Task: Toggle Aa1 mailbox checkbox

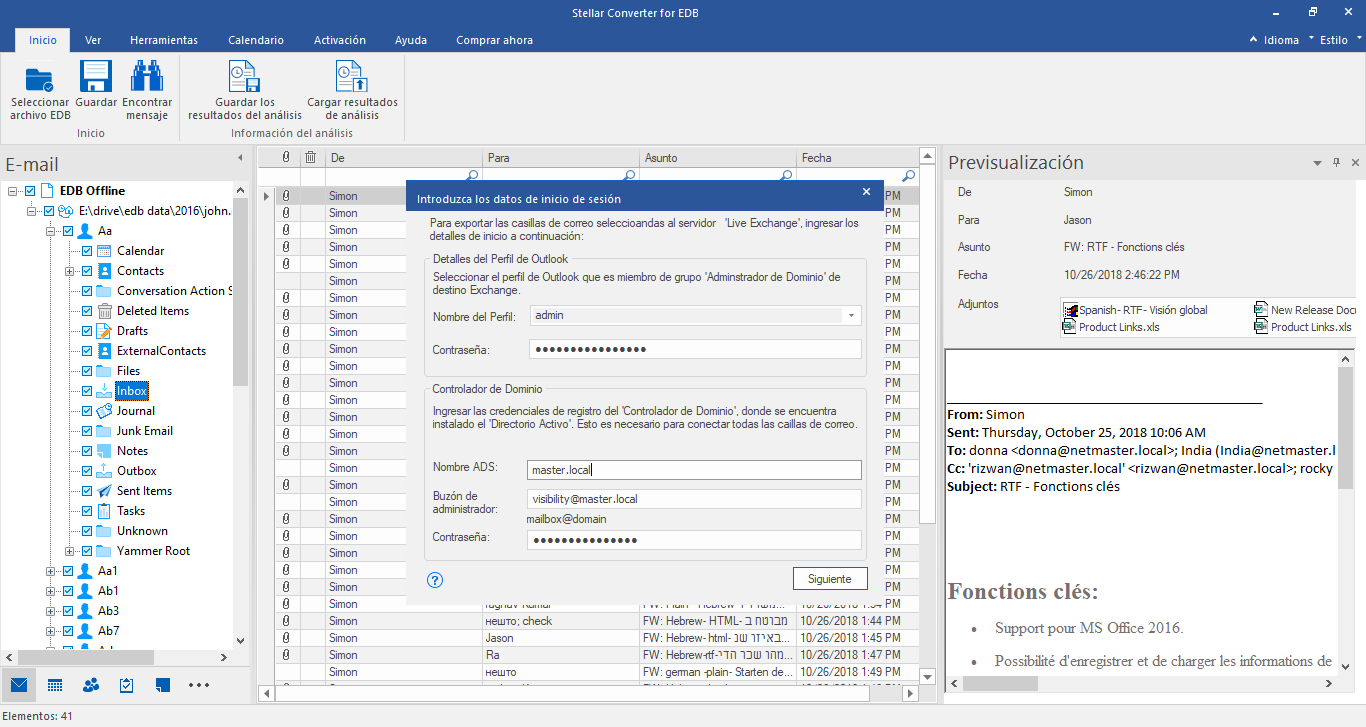Action: click(x=68, y=571)
